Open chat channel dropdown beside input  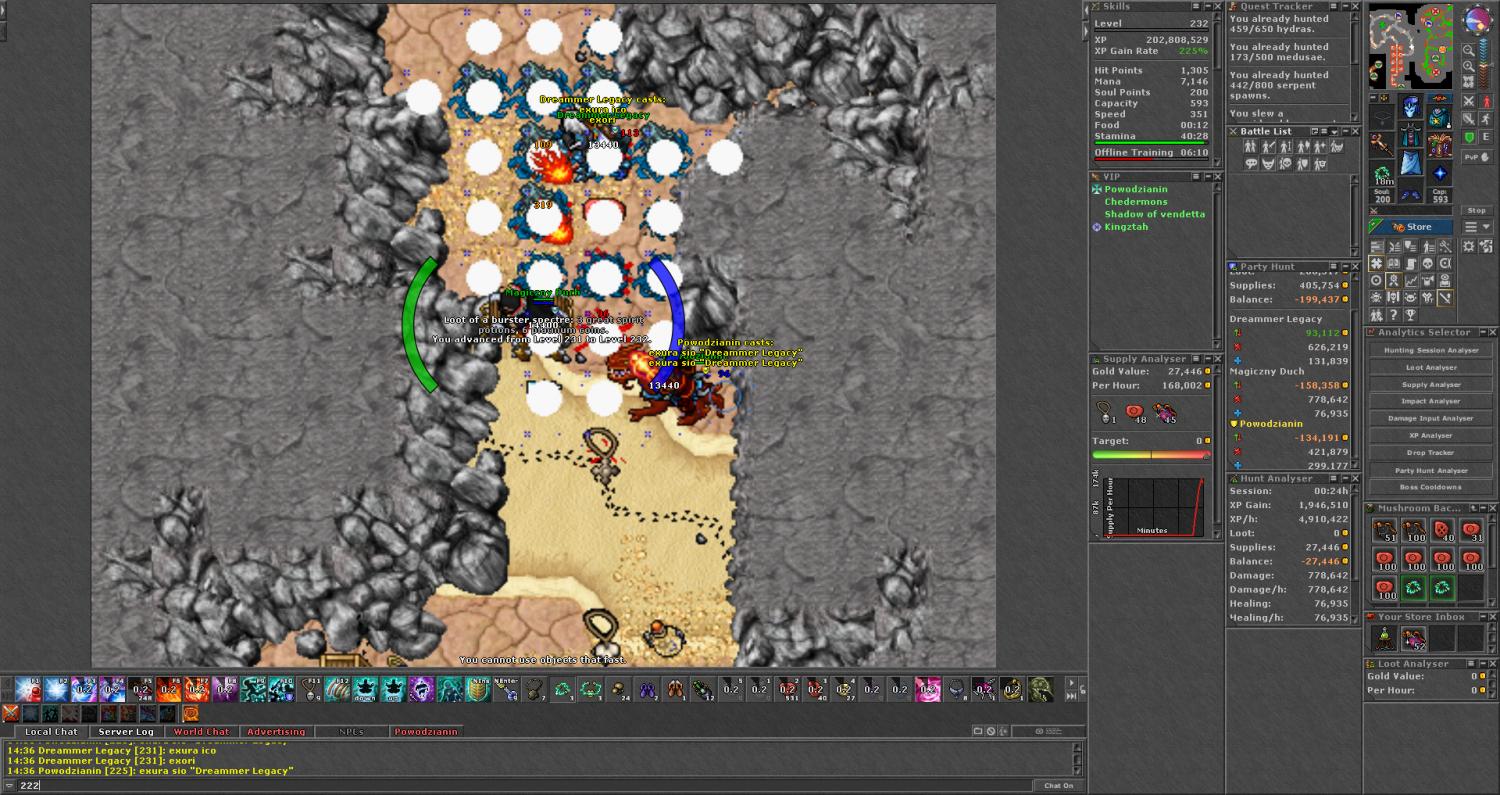click(9, 785)
